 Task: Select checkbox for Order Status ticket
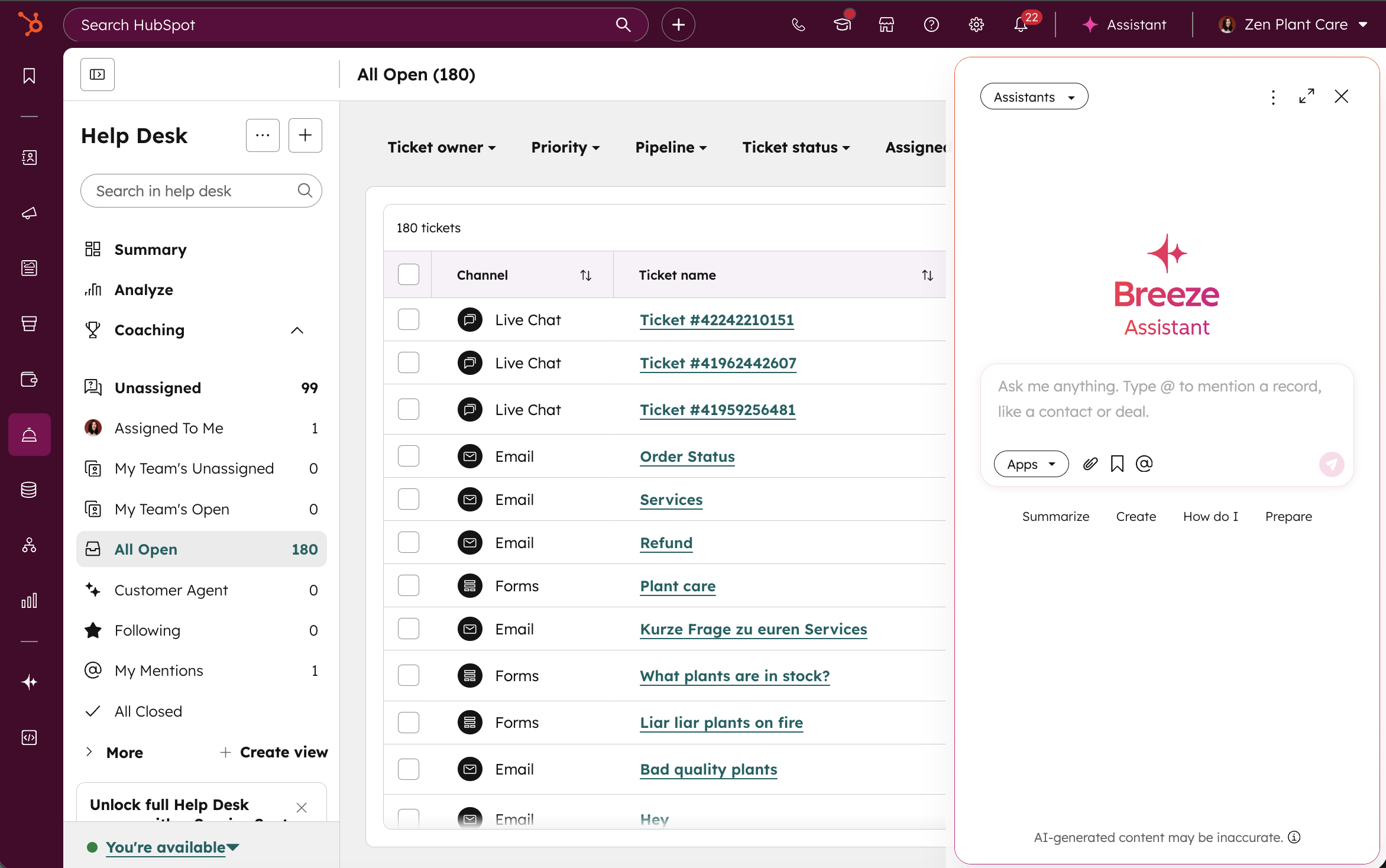click(x=409, y=456)
